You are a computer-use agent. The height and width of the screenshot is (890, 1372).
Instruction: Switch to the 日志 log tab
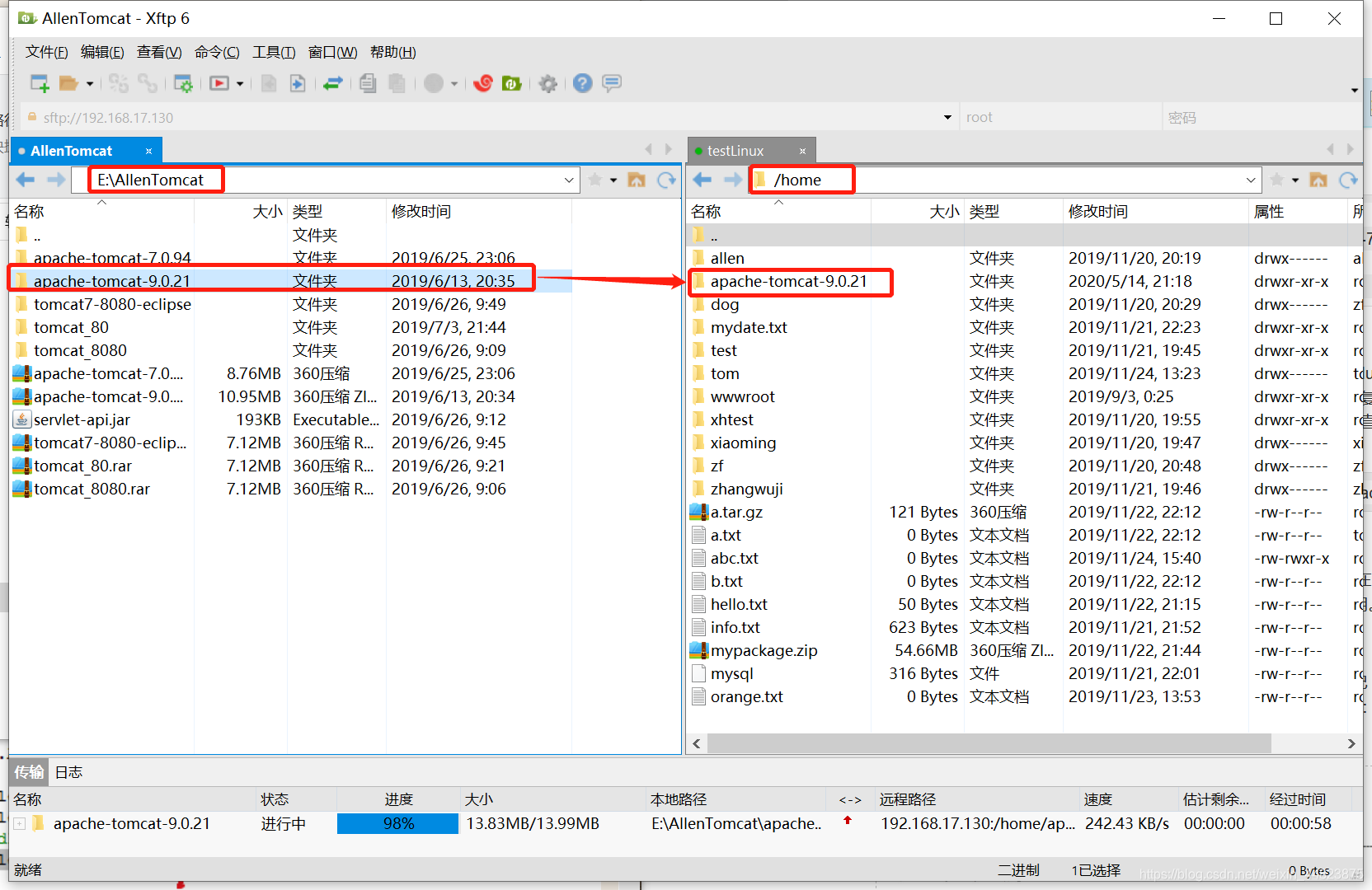(x=68, y=772)
